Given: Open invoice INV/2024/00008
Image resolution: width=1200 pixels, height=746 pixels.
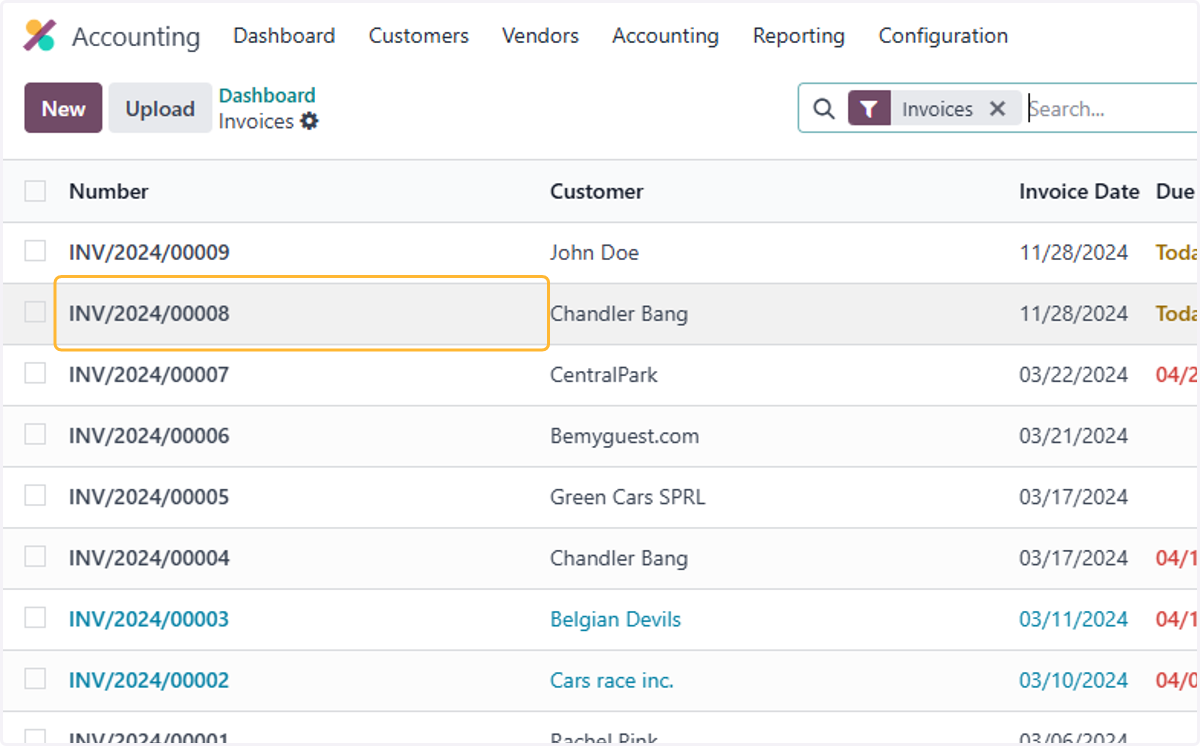Looking at the screenshot, I should pos(149,313).
